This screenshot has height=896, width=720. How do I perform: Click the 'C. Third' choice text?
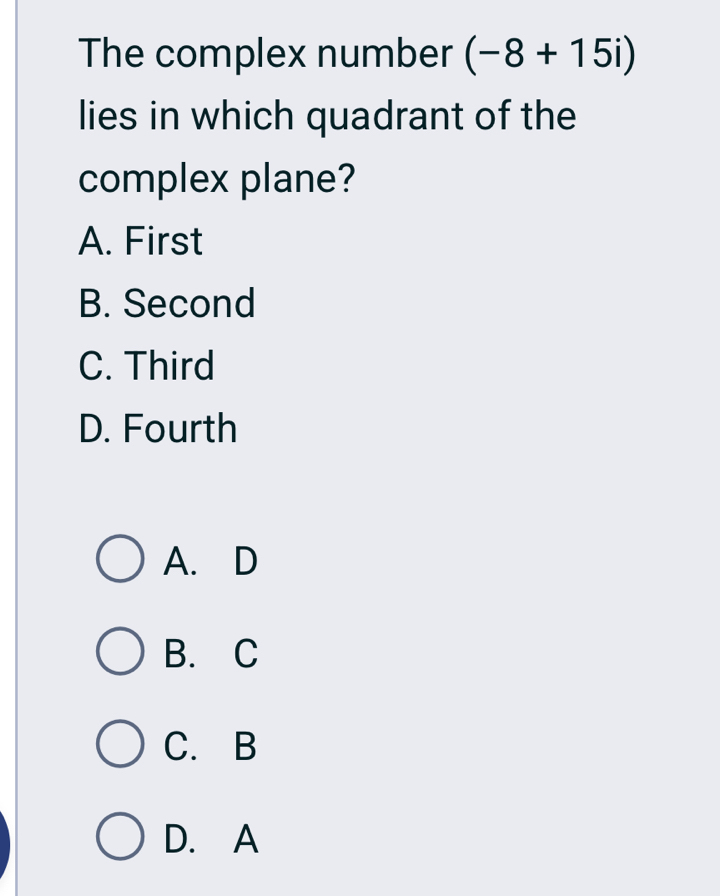tap(147, 366)
